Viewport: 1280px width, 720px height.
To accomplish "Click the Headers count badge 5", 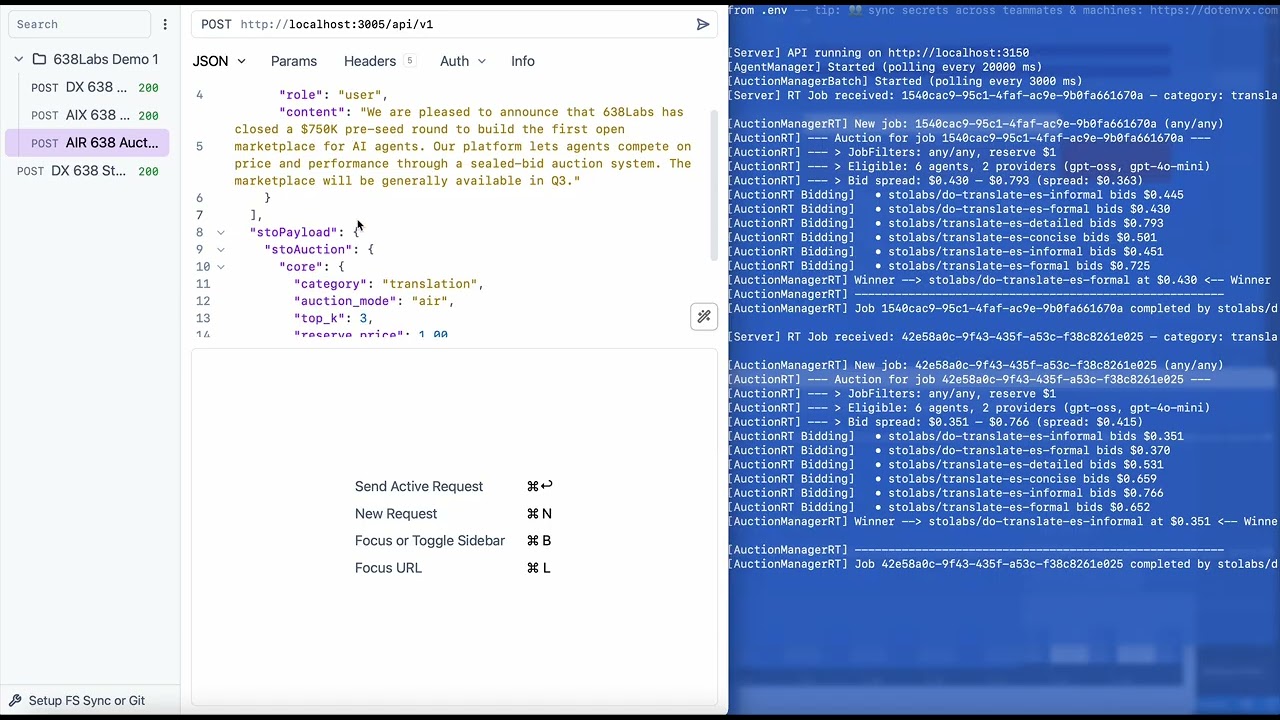I will 409,61.
